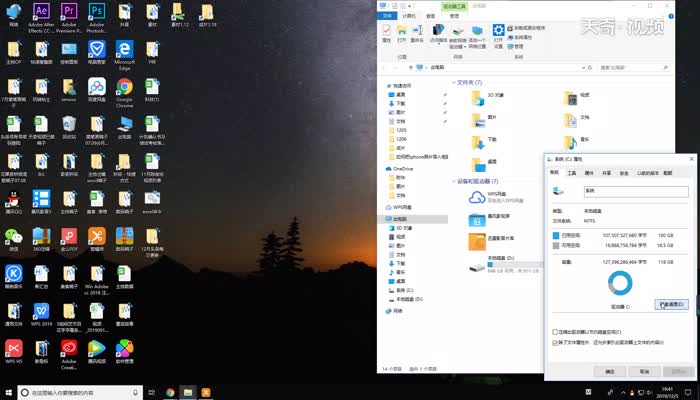Image resolution: width=700 pixels, height=400 pixels.
Task: Select 快速访问 in navigation pane
Action: [x=399, y=86]
